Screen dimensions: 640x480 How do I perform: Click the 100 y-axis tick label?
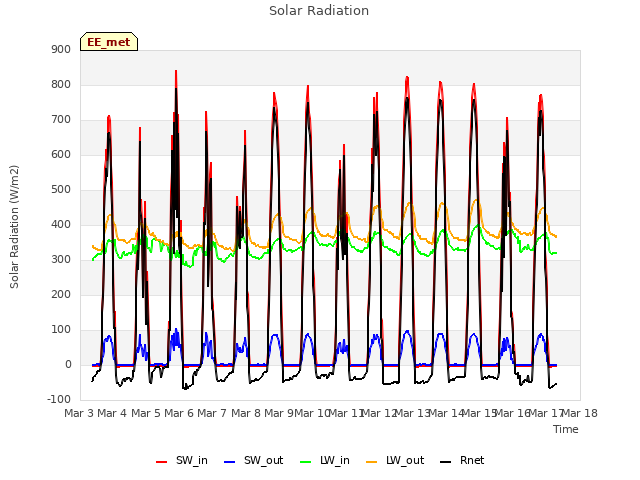click(61, 329)
